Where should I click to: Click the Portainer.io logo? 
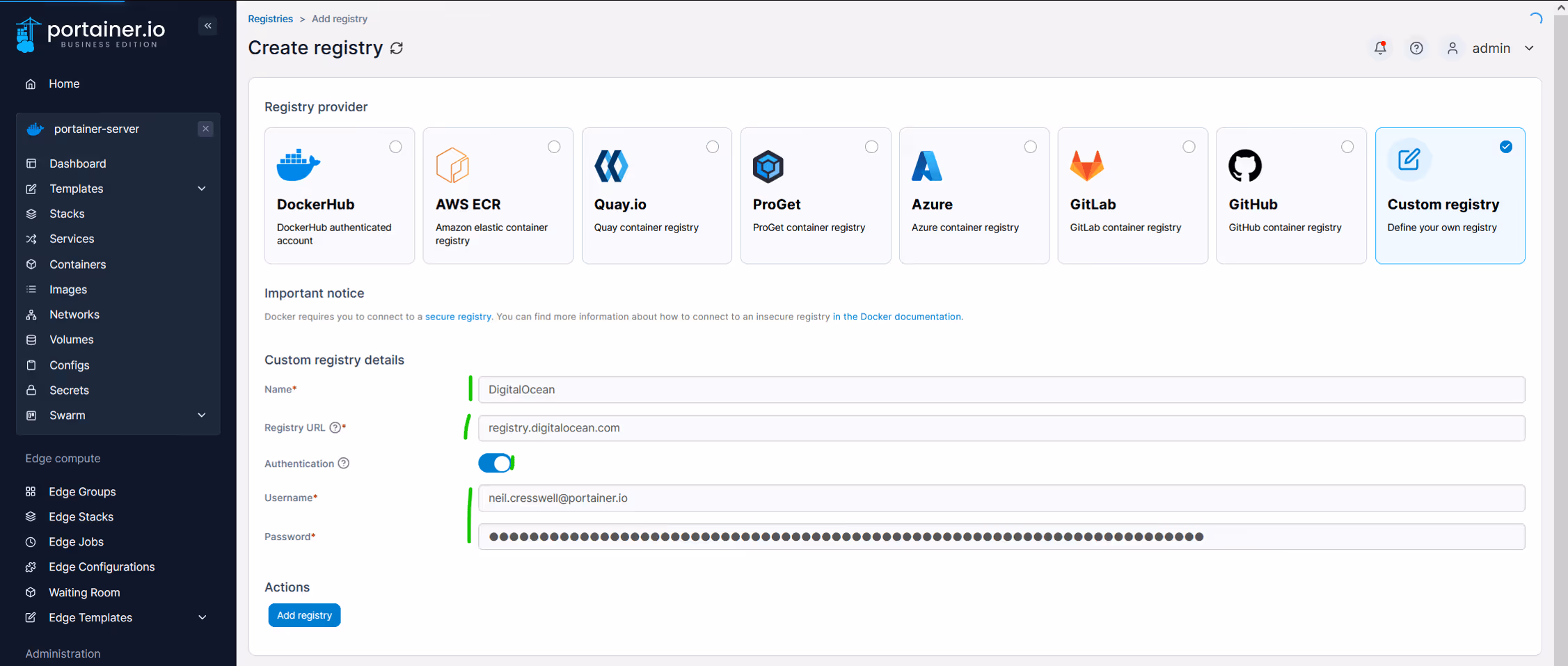point(90,33)
